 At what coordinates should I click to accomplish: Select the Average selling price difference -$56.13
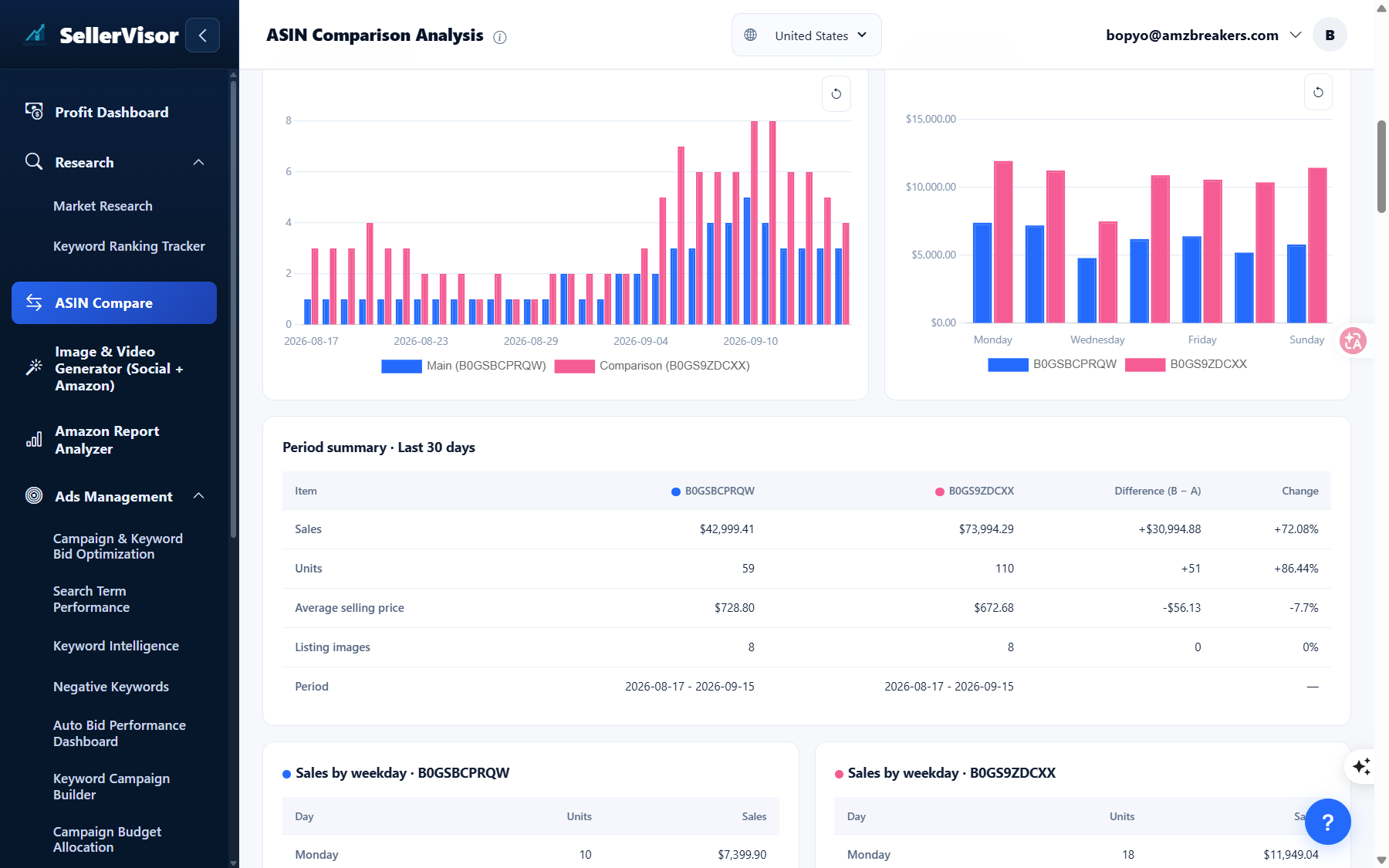point(1182,608)
